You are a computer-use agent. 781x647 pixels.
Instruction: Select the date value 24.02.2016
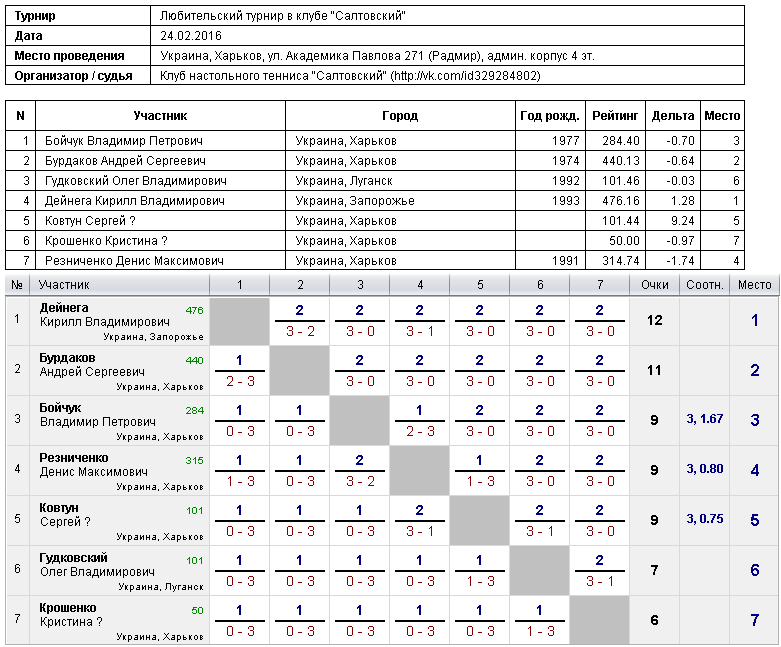[x=191, y=36]
